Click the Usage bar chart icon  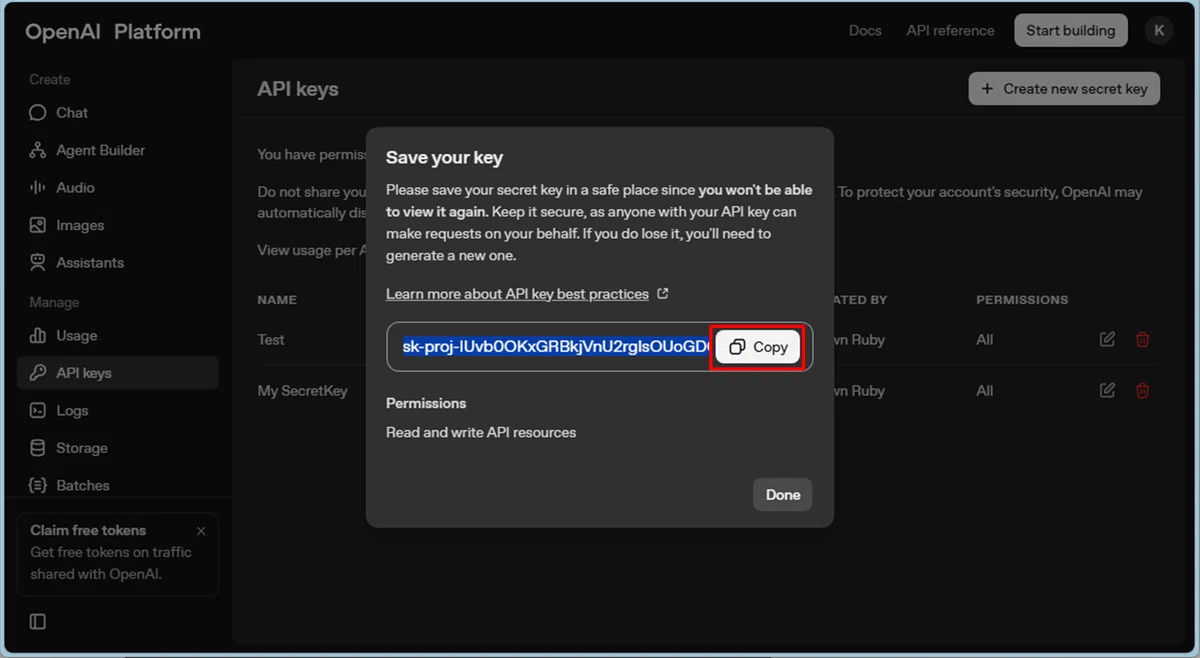coord(38,336)
